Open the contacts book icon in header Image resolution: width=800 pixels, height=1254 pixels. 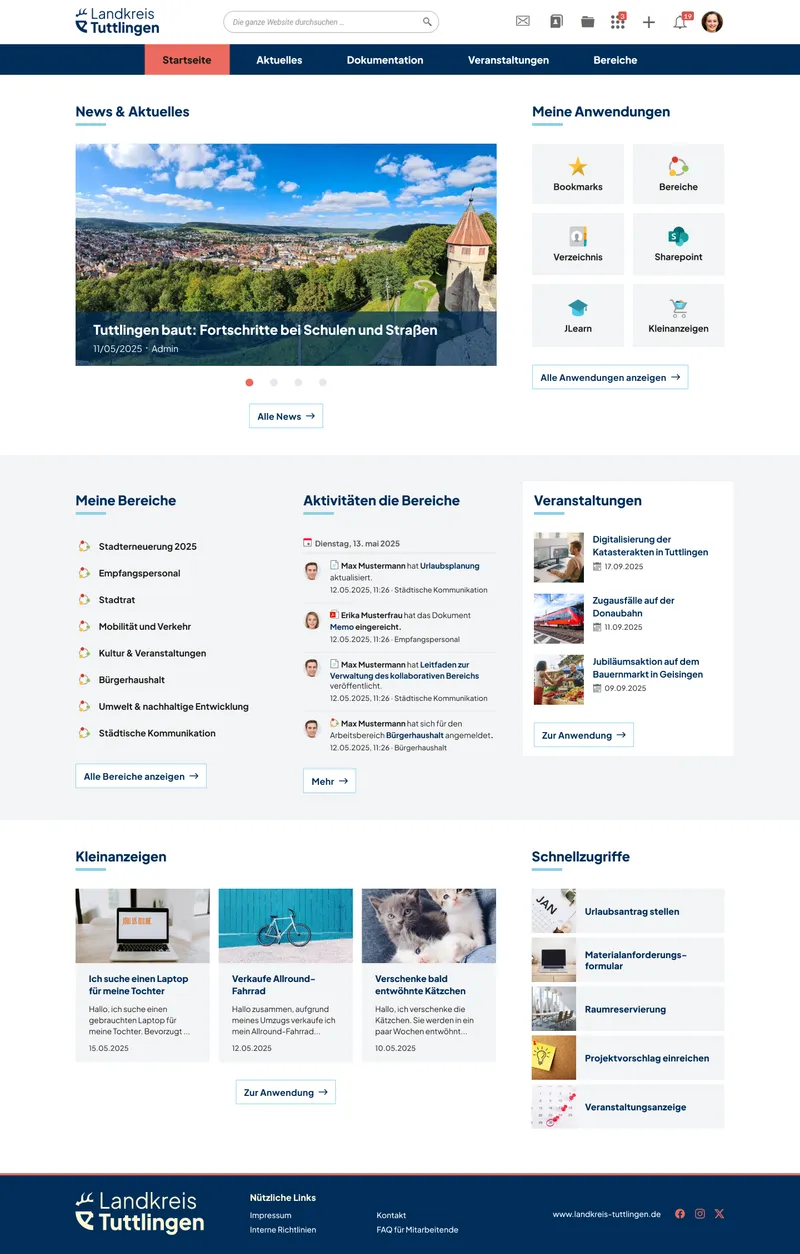556,22
